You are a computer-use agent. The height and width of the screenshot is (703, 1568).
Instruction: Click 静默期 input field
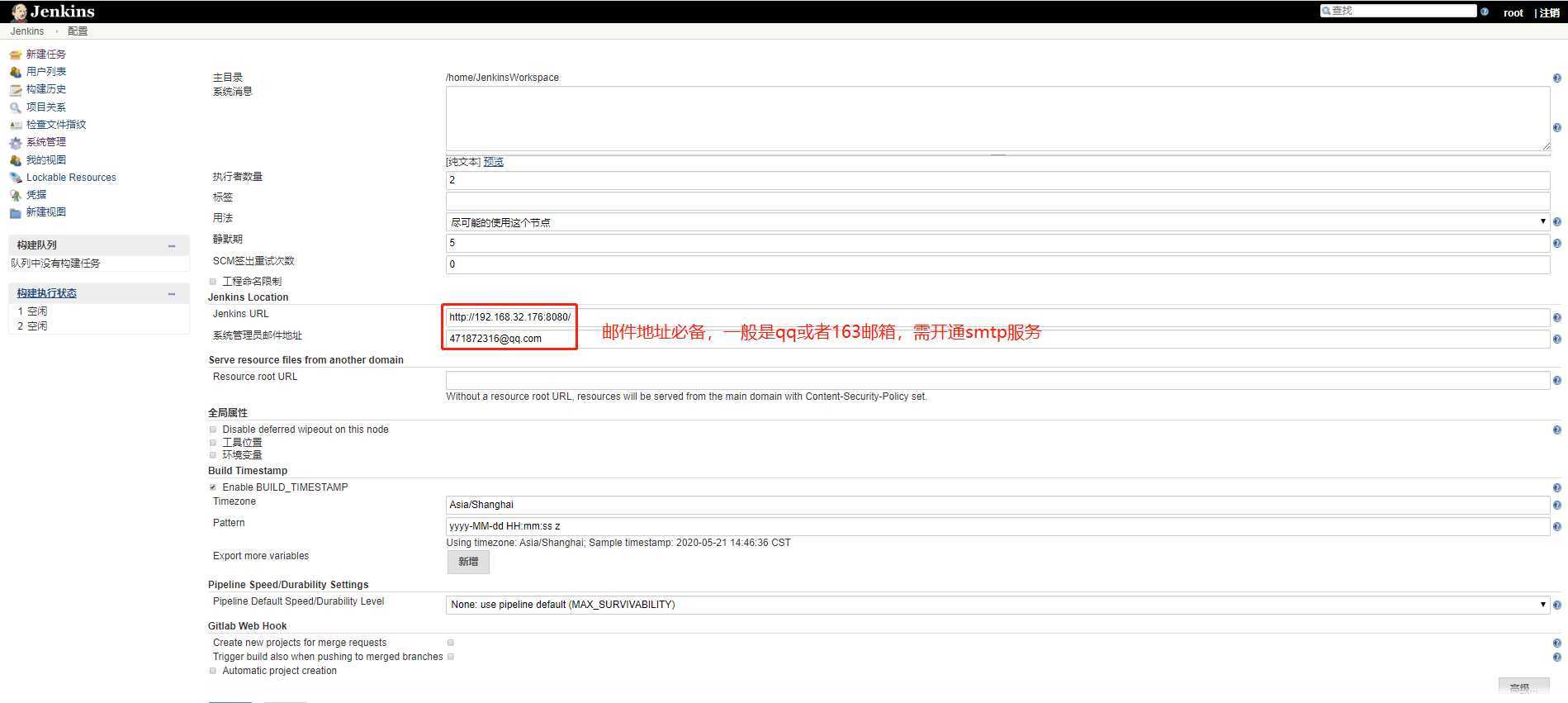[x=997, y=243]
